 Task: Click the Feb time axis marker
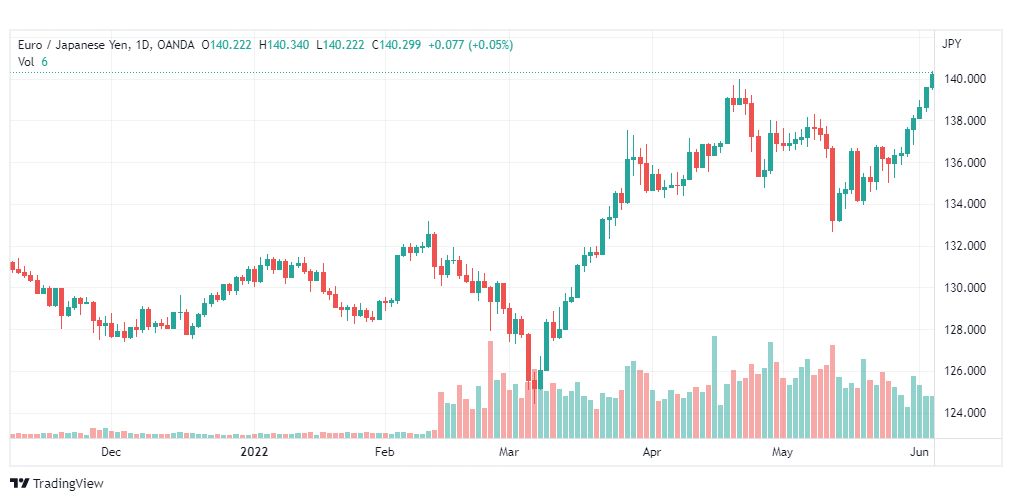pos(384,452)
